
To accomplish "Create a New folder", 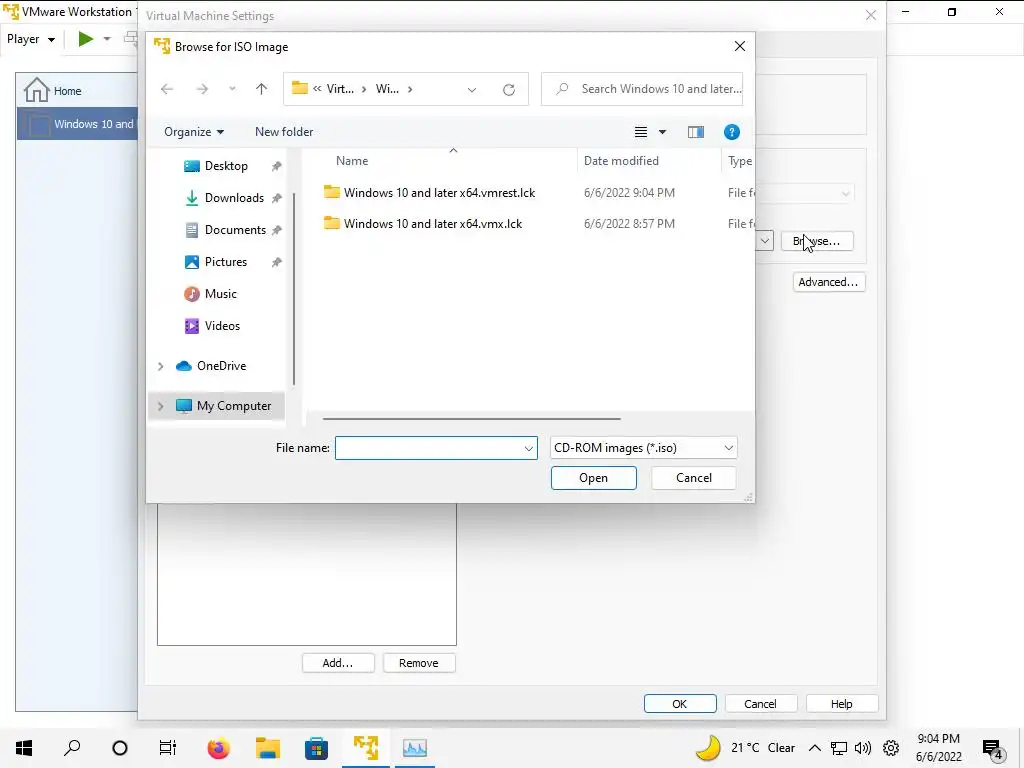I will tap(284, 132).
